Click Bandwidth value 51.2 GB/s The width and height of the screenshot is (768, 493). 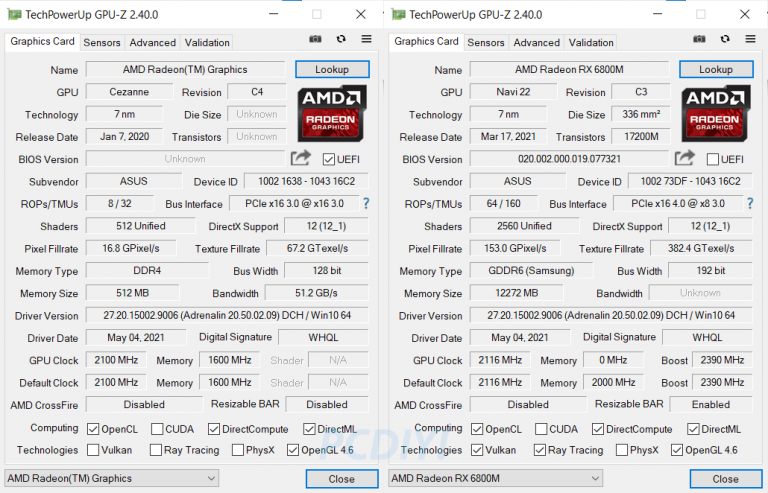(x=316, y=293)
